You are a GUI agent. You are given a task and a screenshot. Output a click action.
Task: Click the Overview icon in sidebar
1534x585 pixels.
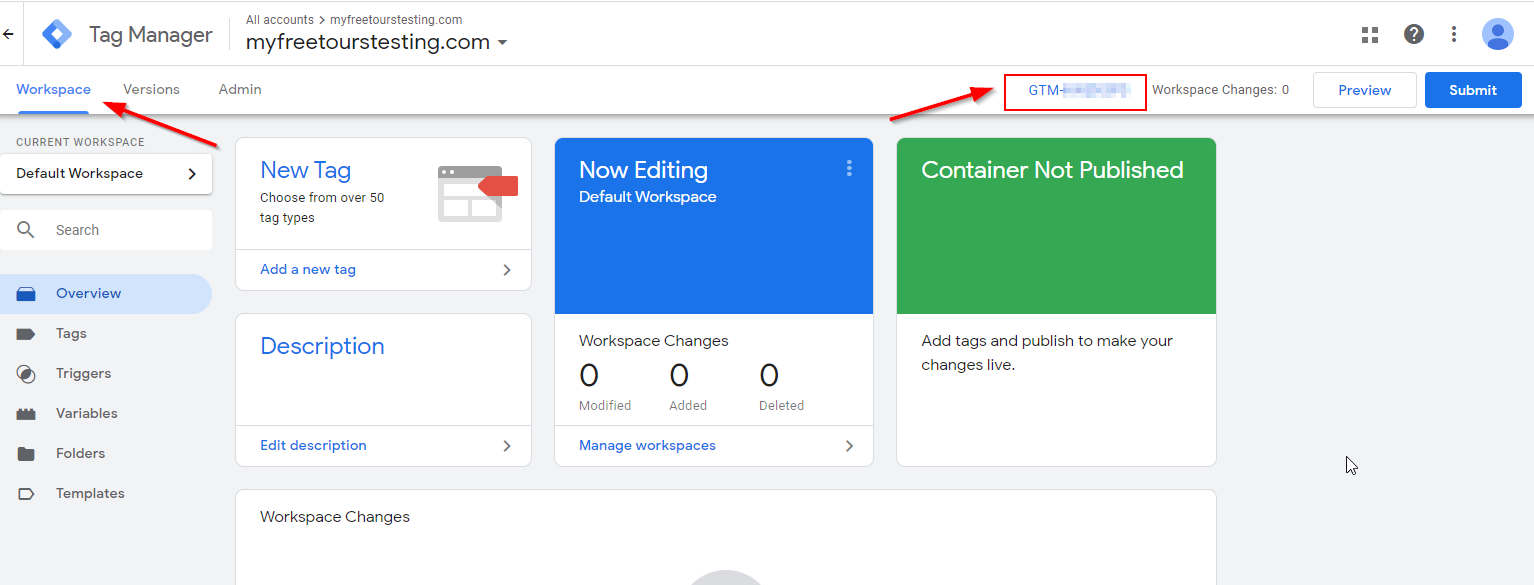[x=26, y=294]
